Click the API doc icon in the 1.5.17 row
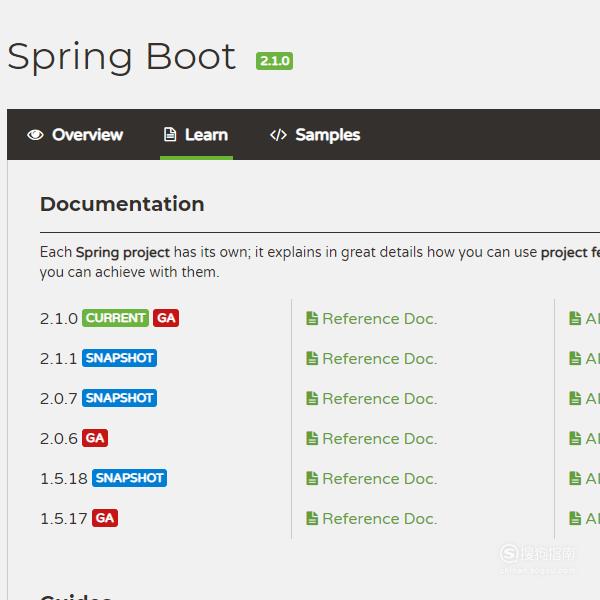Viewport: 600px width, 600px height. pyautogui.click(x=575, y=518)
